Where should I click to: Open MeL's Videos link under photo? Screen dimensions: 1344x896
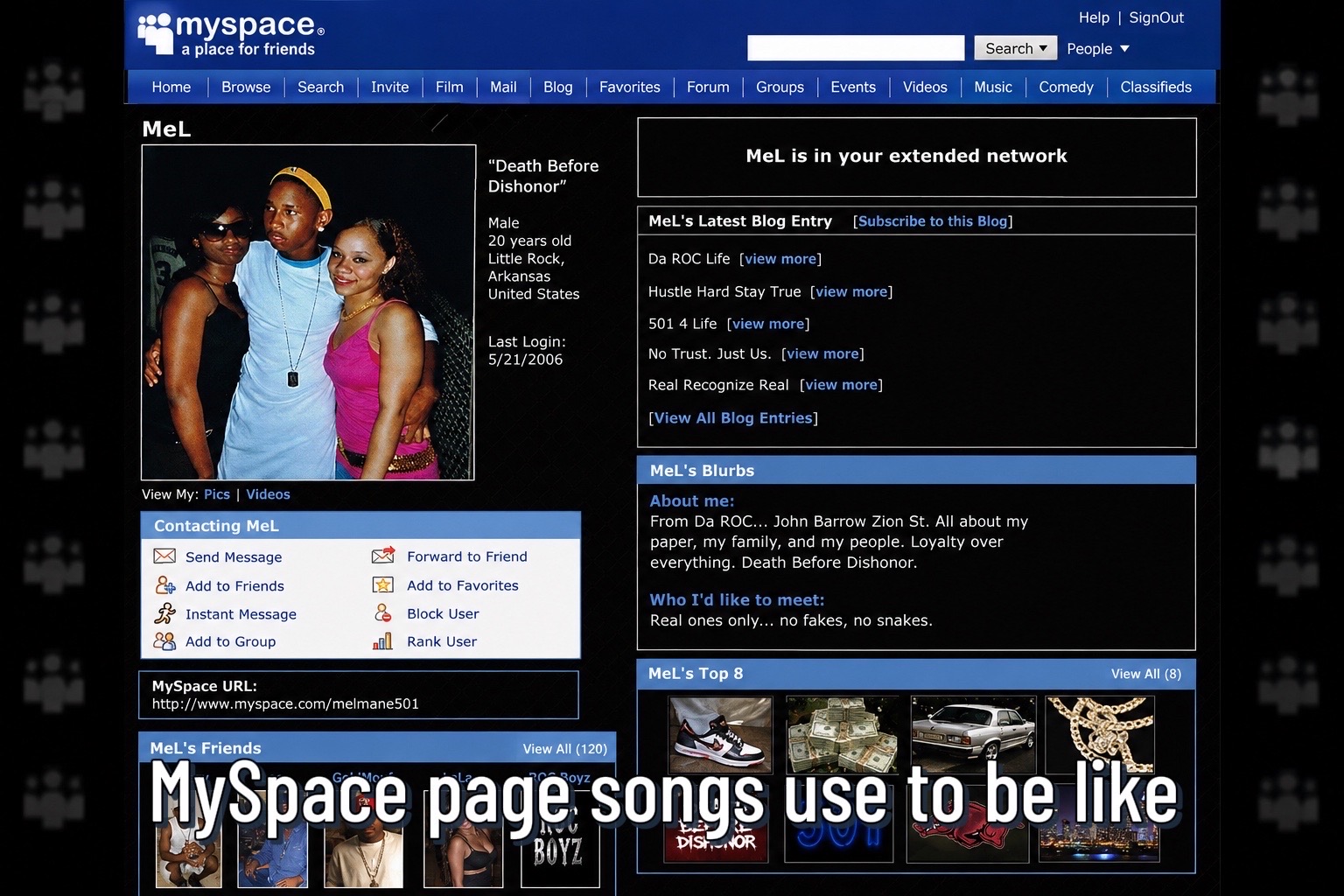click(x=268, y=494)
